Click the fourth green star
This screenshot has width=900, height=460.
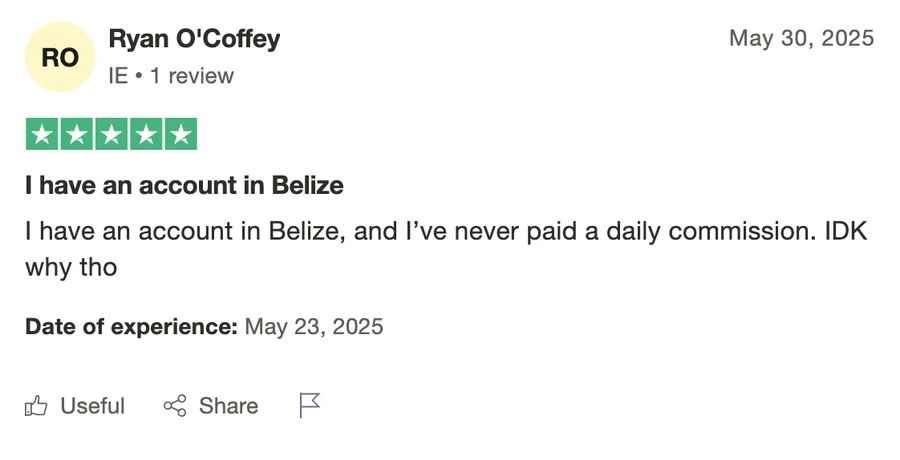(x=145, y=134)
